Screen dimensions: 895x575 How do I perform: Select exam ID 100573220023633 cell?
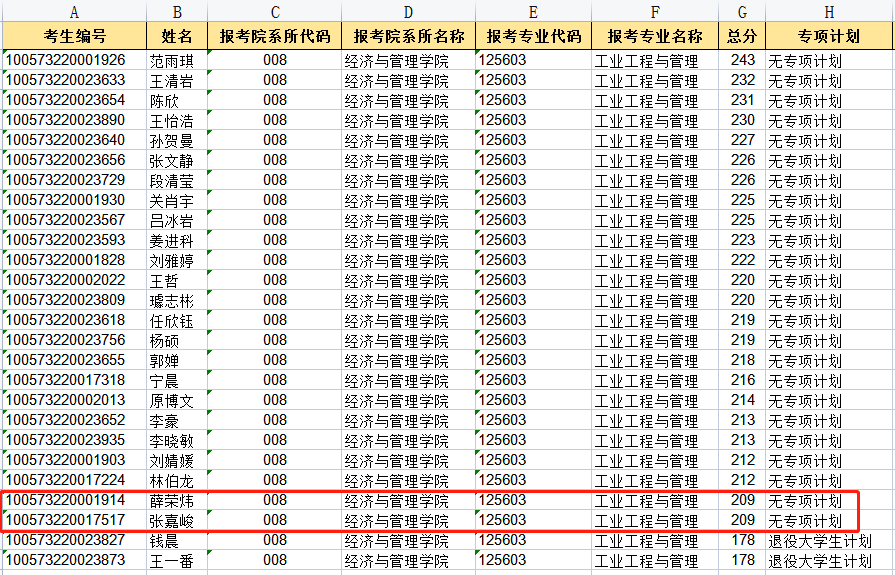[66, 81]
